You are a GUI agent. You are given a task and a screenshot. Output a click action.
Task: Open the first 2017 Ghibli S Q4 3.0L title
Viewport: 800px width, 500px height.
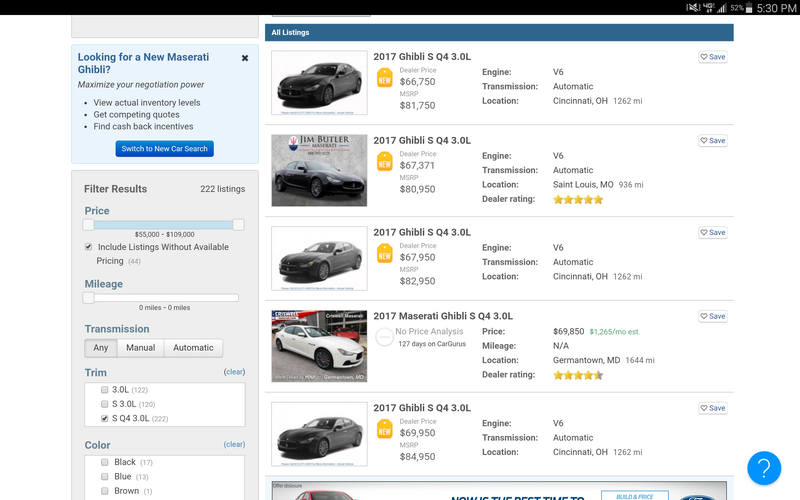422,57
